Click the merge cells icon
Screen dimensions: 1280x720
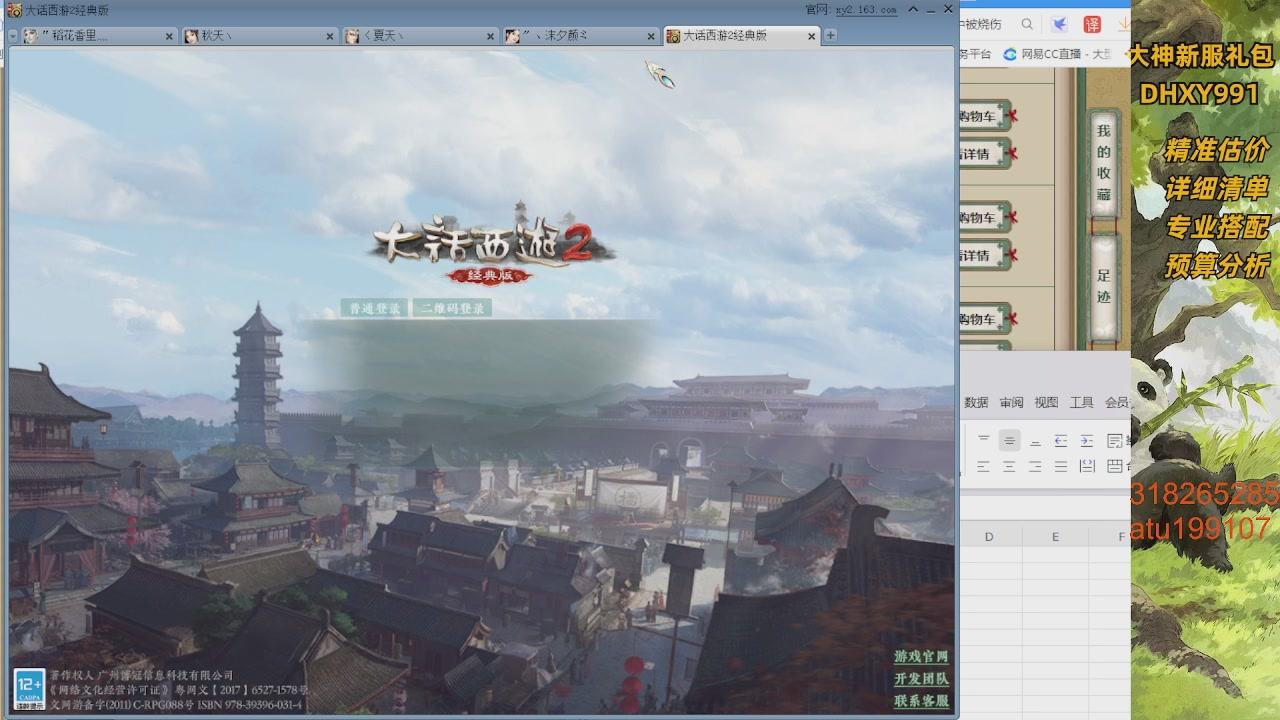(x=1116, y=466)
